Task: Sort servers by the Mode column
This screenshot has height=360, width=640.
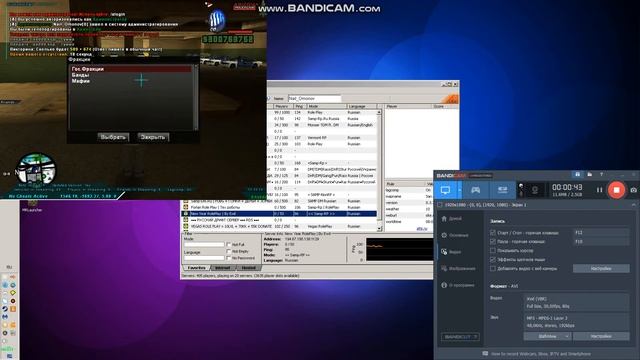Action: click(327, 106)
